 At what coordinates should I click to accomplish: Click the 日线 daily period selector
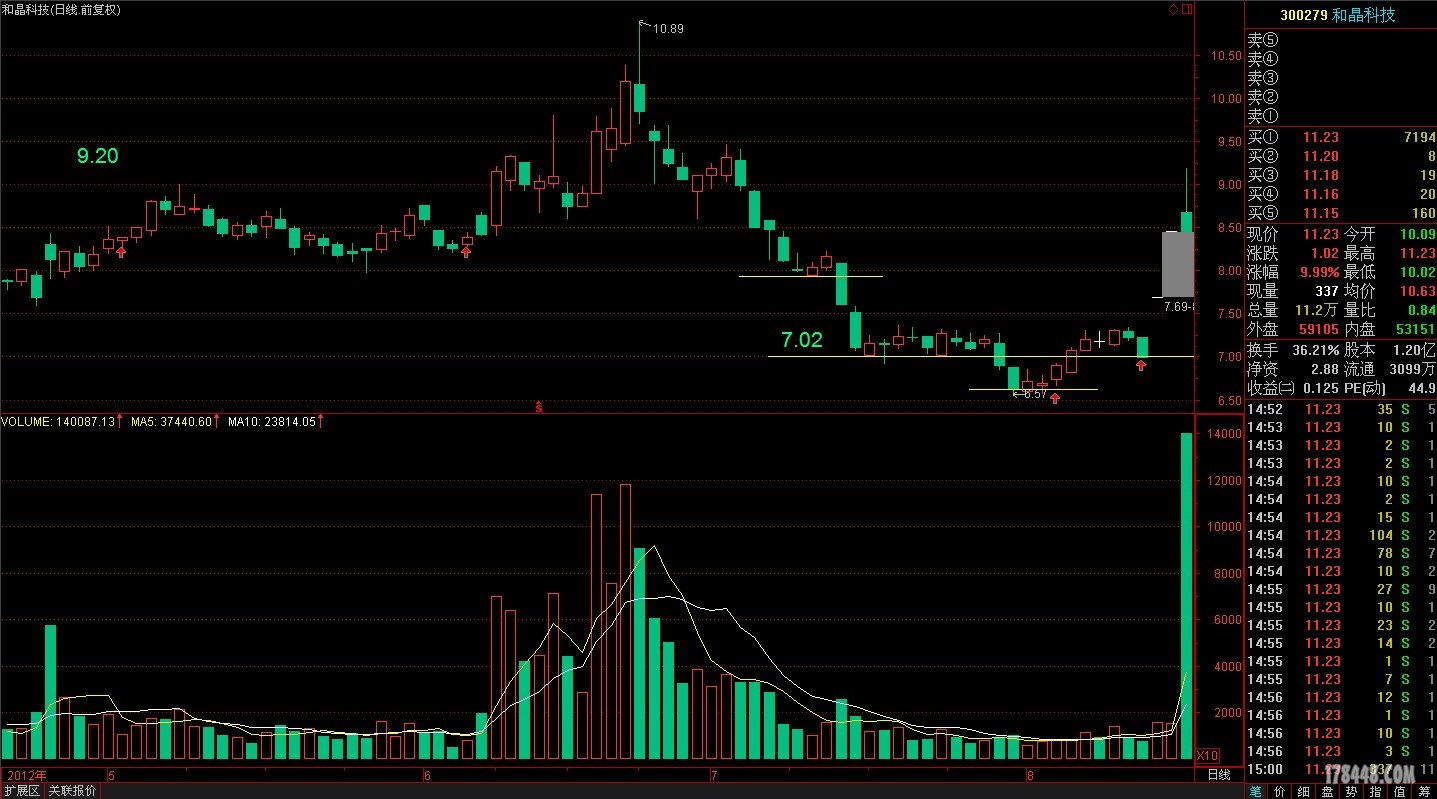point(1219,775)
